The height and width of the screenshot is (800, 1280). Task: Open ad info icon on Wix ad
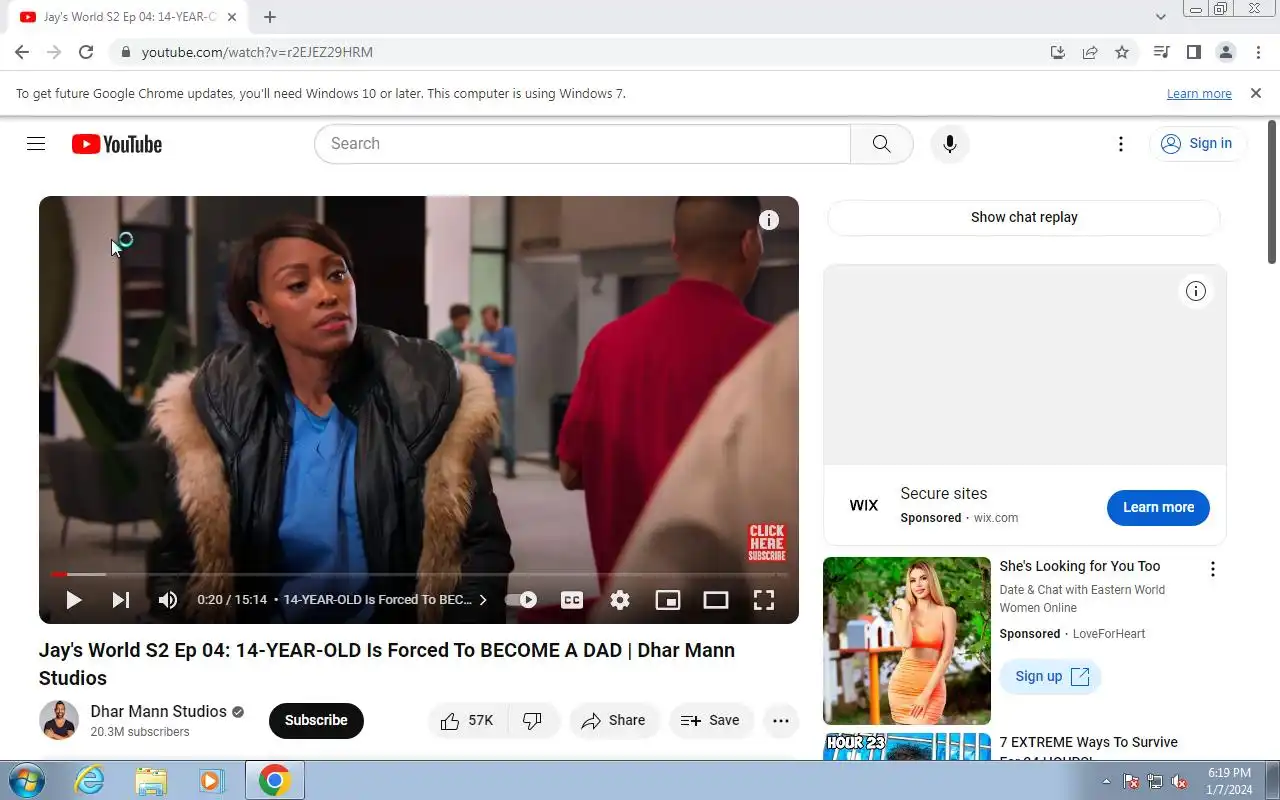(1196, 291)
